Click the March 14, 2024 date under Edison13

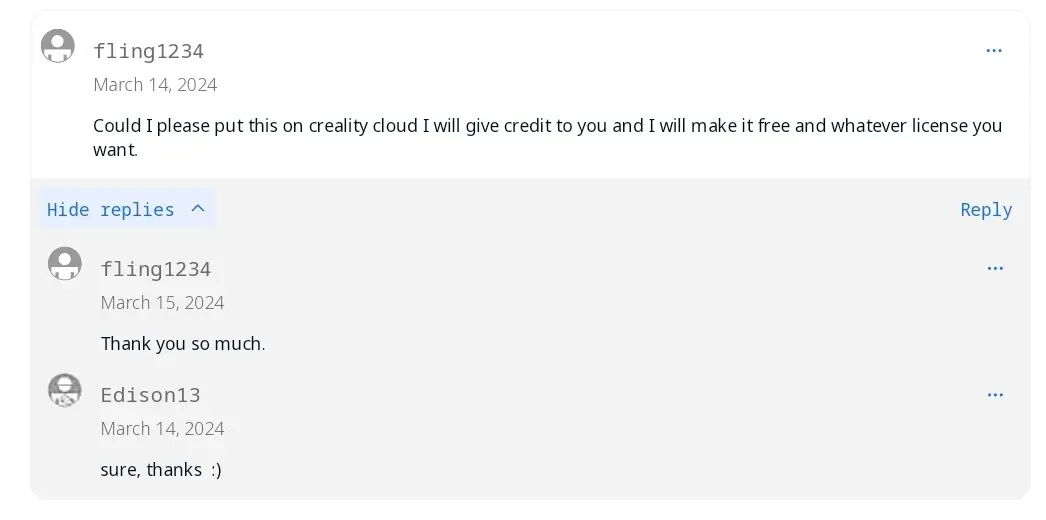pos(163,429)
